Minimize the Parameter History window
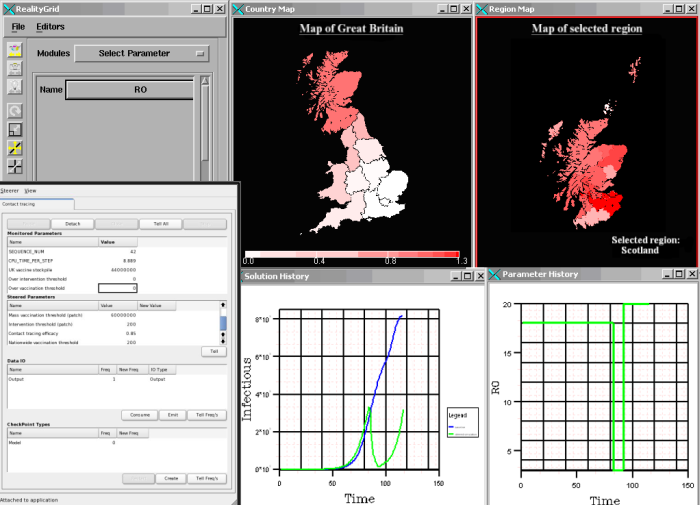 667,274
